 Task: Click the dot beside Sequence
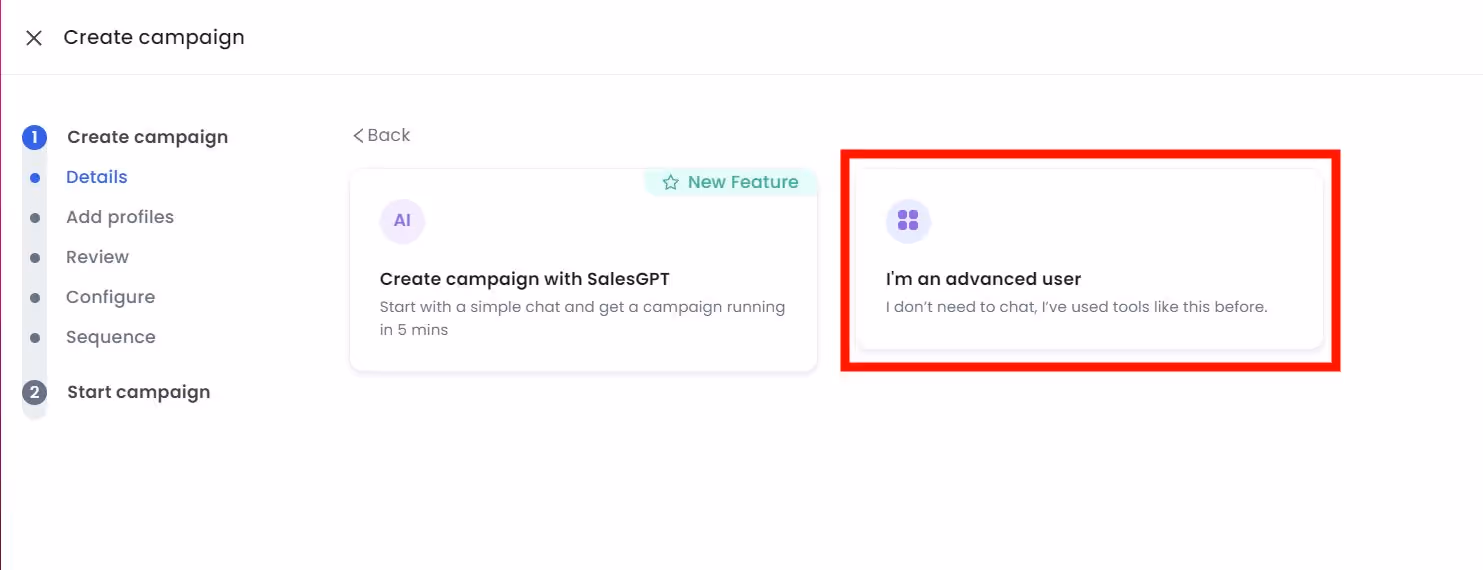[35, 338]
